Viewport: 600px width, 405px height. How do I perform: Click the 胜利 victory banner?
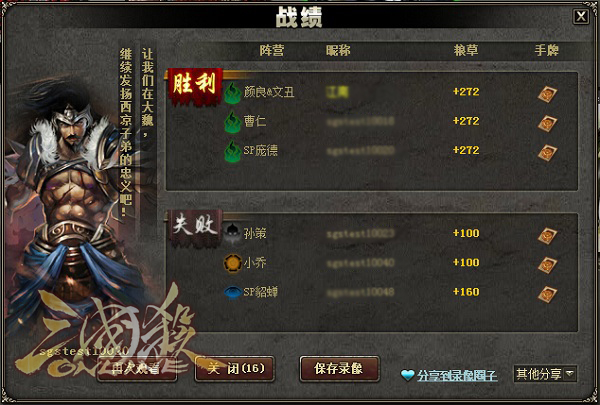195,85
